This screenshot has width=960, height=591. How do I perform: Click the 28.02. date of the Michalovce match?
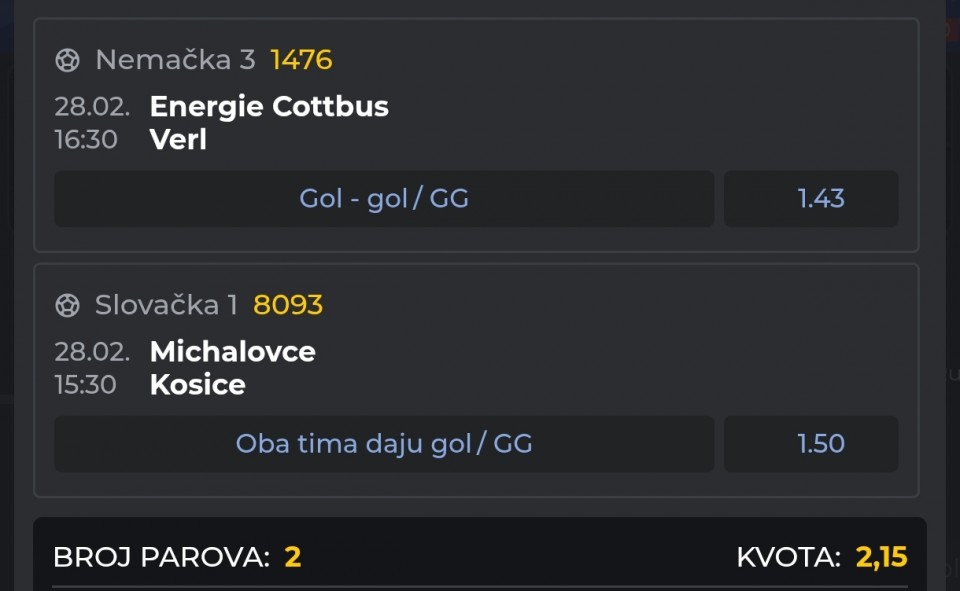[92, 351]
